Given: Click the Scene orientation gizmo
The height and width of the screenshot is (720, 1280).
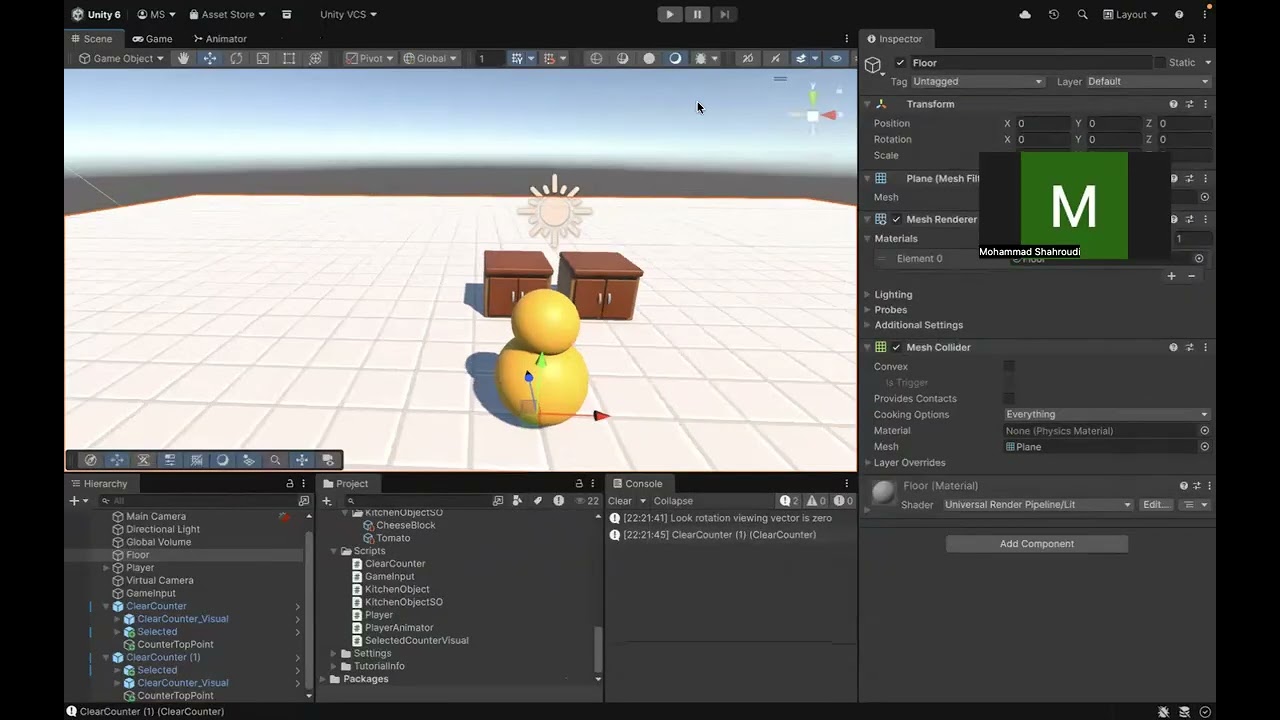Looking at the screenshot, I should (813, 113).
